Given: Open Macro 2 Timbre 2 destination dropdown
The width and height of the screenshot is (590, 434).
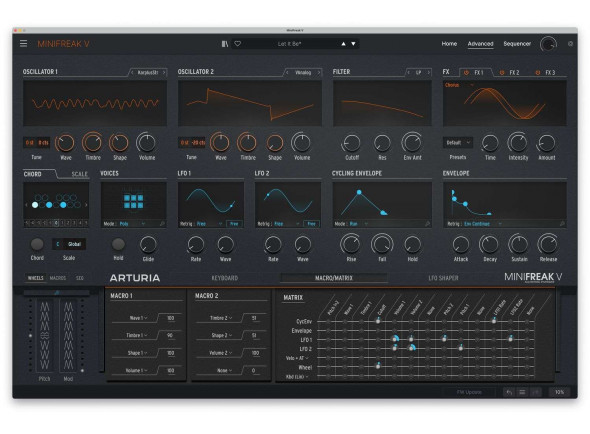Looking at the screenshot, I should (220, 318).
